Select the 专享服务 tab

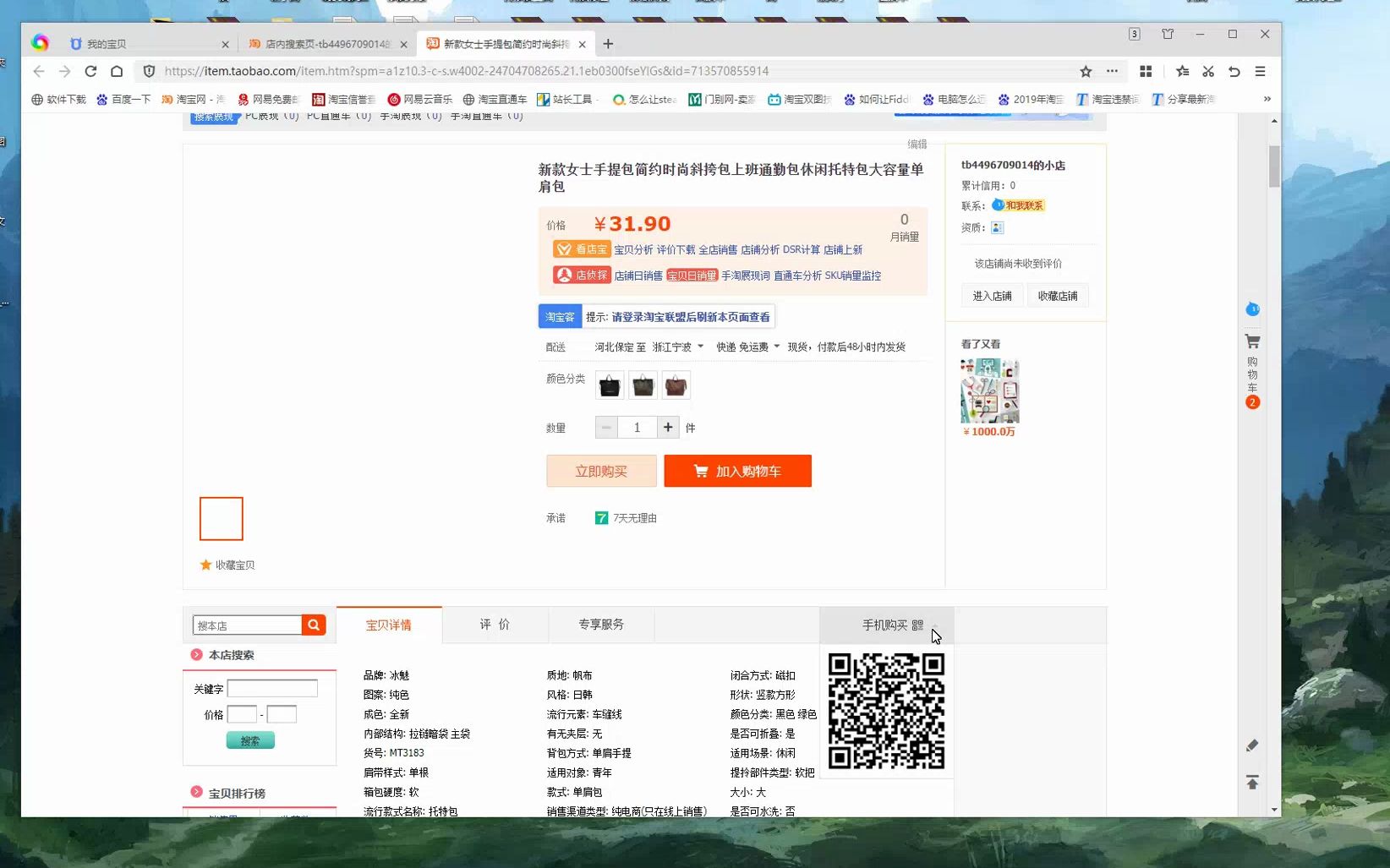point(600,625)
